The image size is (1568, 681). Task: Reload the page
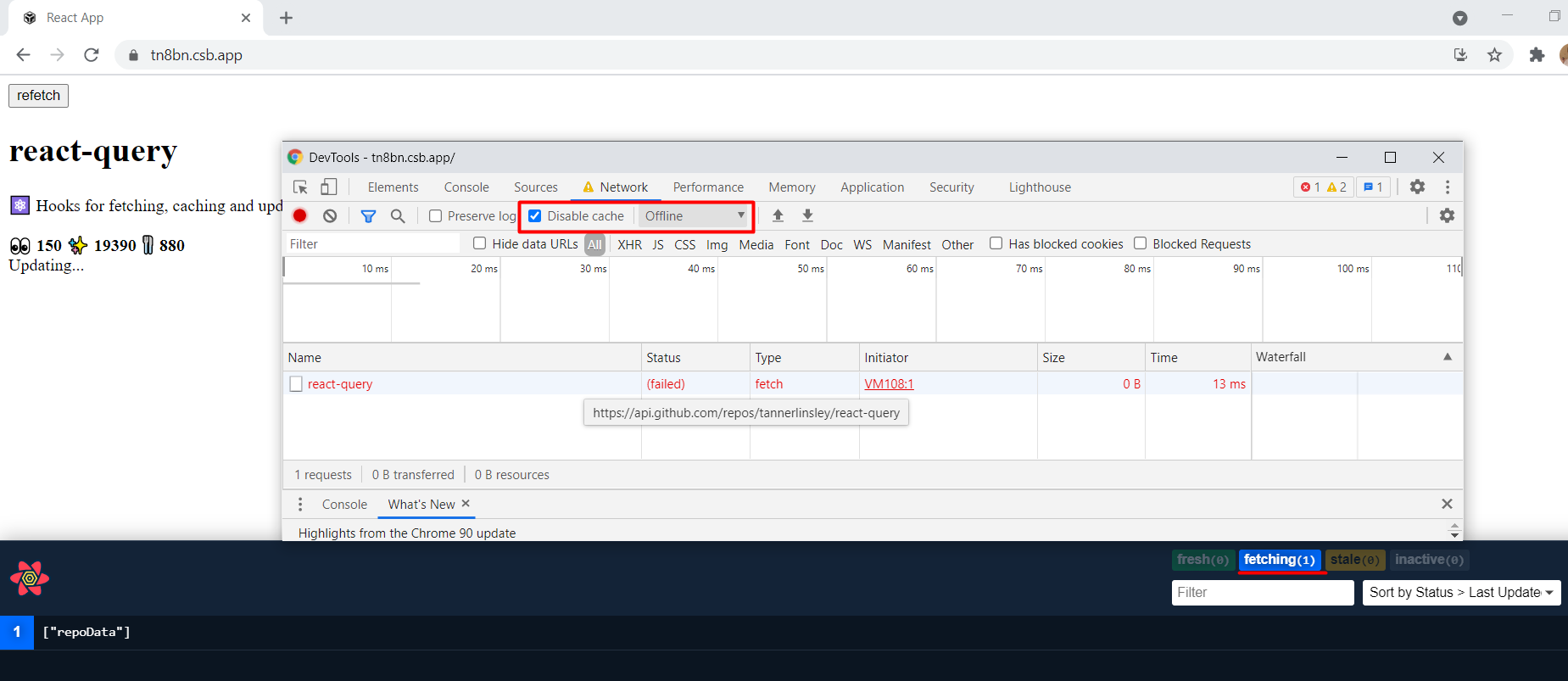[92, 55]
